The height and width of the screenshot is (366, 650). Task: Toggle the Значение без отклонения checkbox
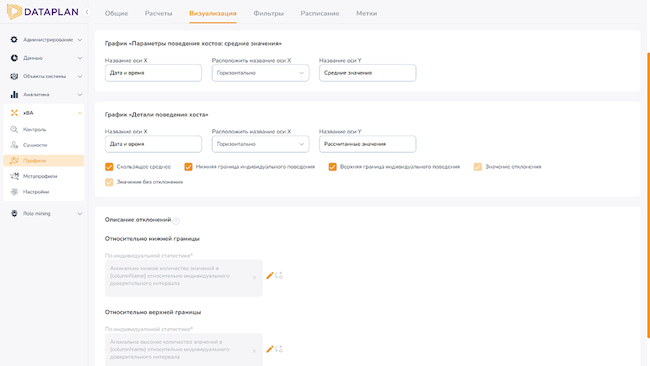point(109,182)
